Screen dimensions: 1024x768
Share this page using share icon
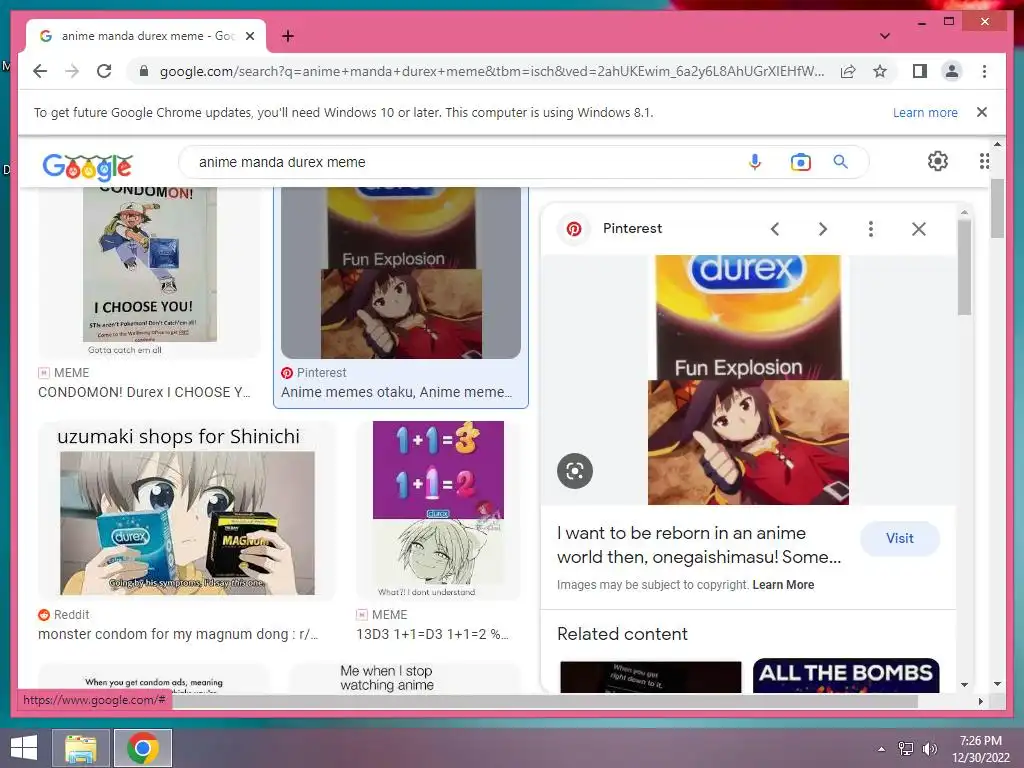click(x=848, y=71)
